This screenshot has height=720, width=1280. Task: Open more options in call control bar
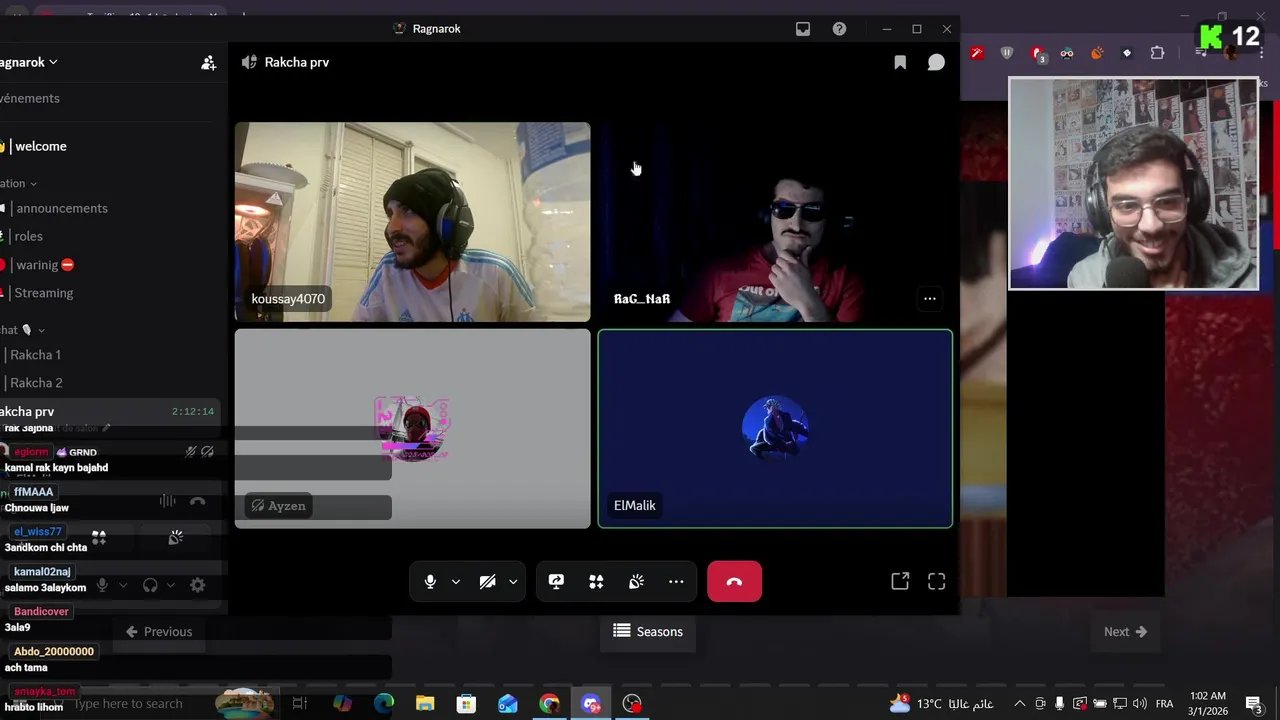point(676,582)
